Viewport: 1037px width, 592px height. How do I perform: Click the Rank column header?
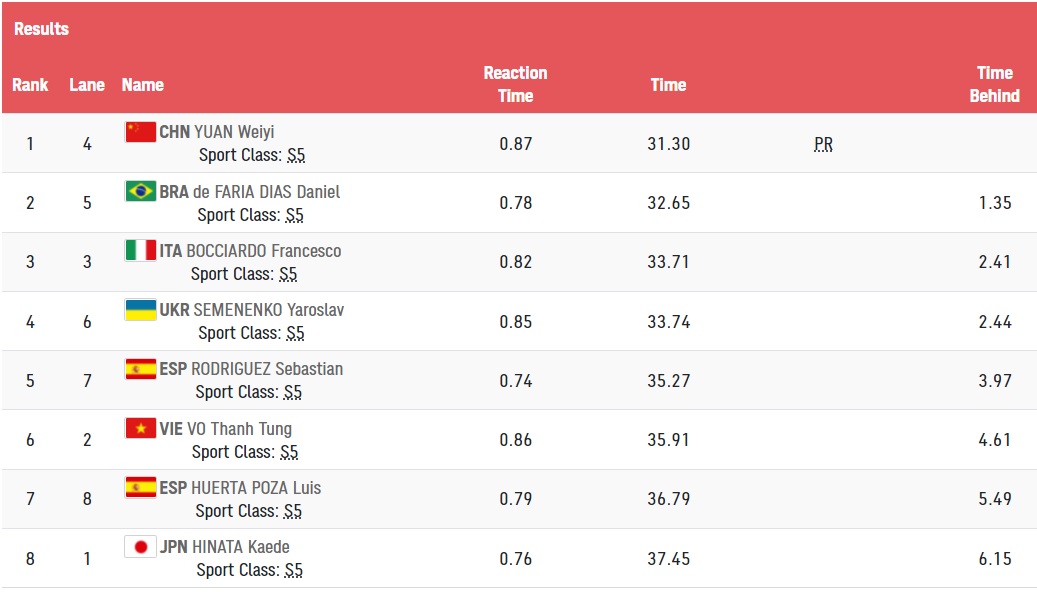[30, 85]
